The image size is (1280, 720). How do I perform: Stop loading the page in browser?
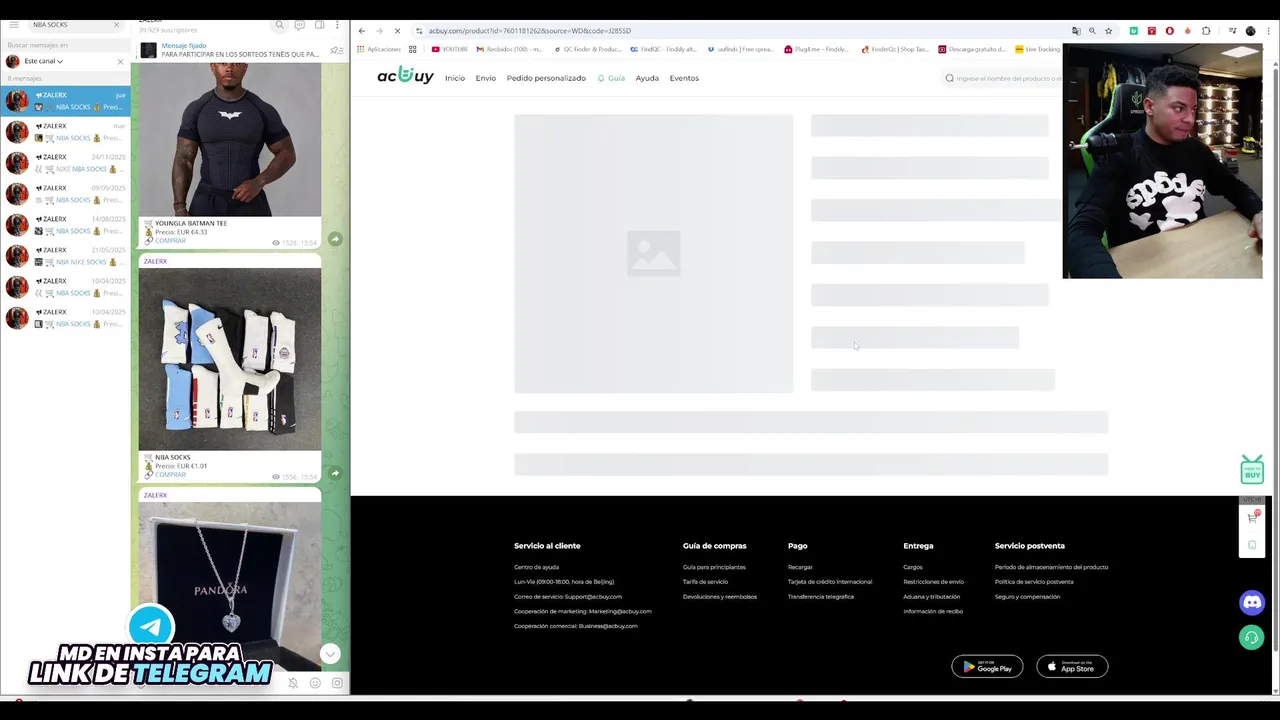point(397,31)
